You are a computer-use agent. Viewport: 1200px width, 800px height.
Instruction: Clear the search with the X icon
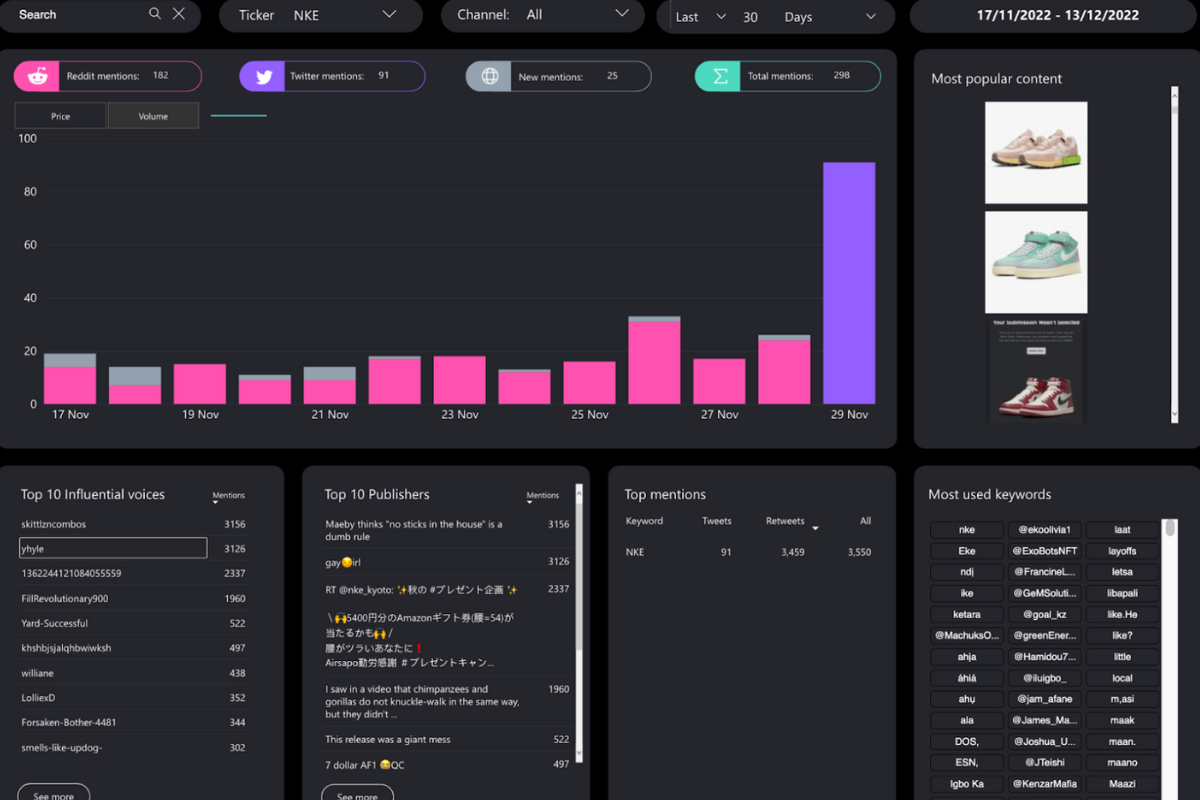[x=179, y=14]
